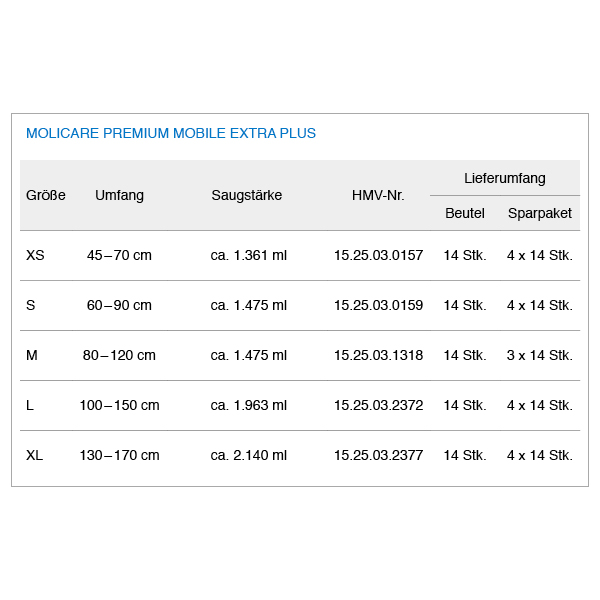The height and width of the screenshot is (600, 600).
Task: Click HMV number 15.25.03.2372
Action: pos(378,405)
